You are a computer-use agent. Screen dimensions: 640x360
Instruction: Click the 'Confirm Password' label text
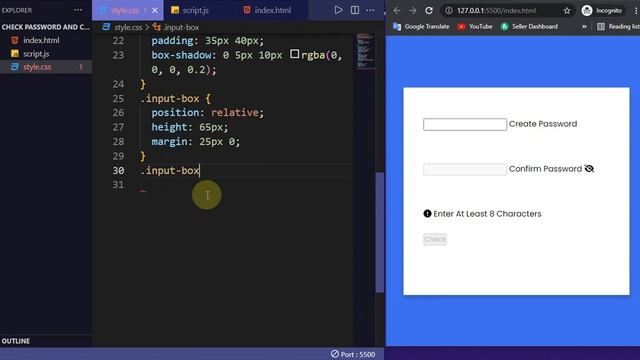click(x=545, y=169)
